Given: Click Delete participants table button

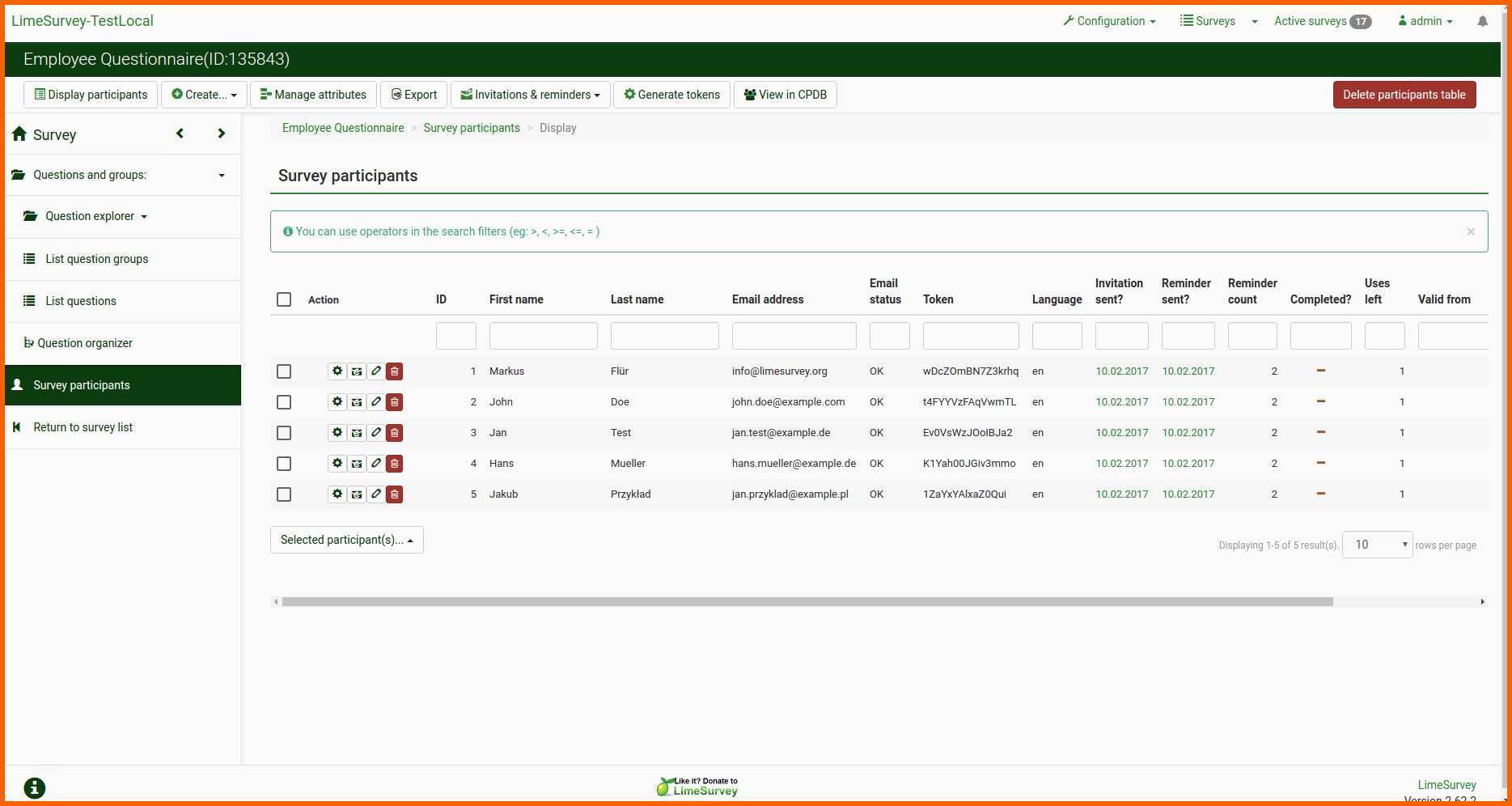Looking at the screenshot, I should (x=1404, y=95).
